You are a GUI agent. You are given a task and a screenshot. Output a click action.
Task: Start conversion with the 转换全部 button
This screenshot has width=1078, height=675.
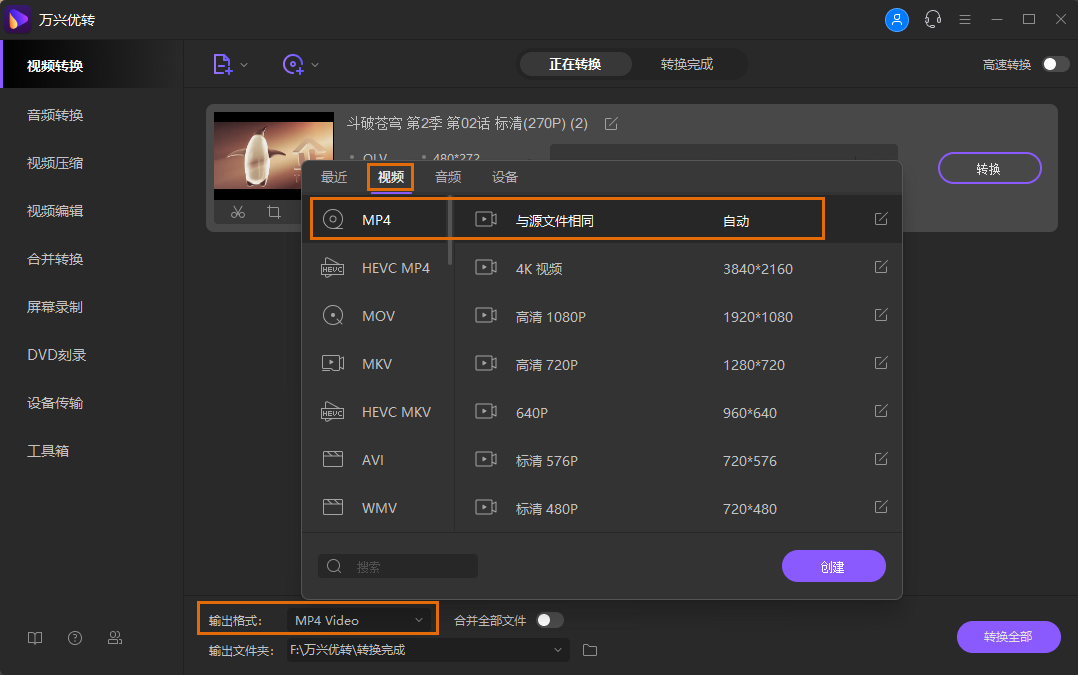pyautogui.click(x=1008, y=637)
